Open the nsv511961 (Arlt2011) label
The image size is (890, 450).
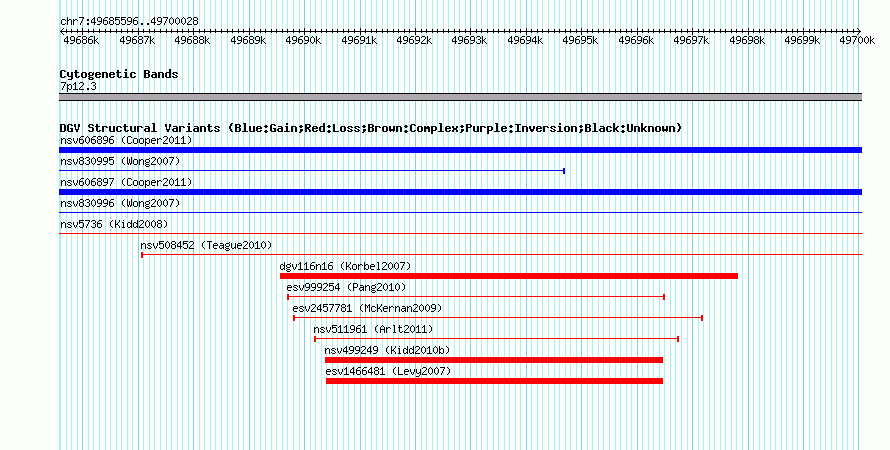(373, 329)
